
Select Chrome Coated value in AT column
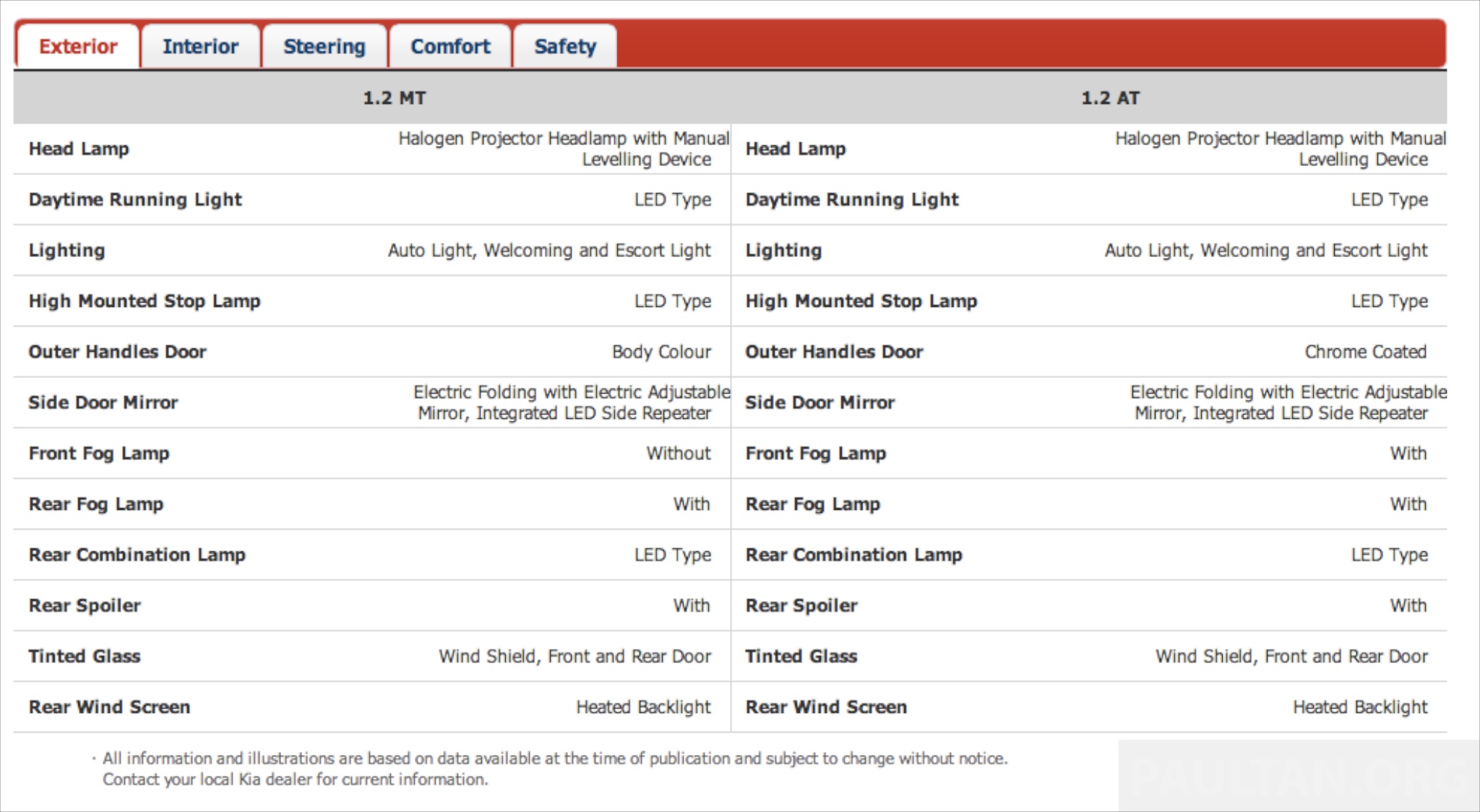[1365, 352]
